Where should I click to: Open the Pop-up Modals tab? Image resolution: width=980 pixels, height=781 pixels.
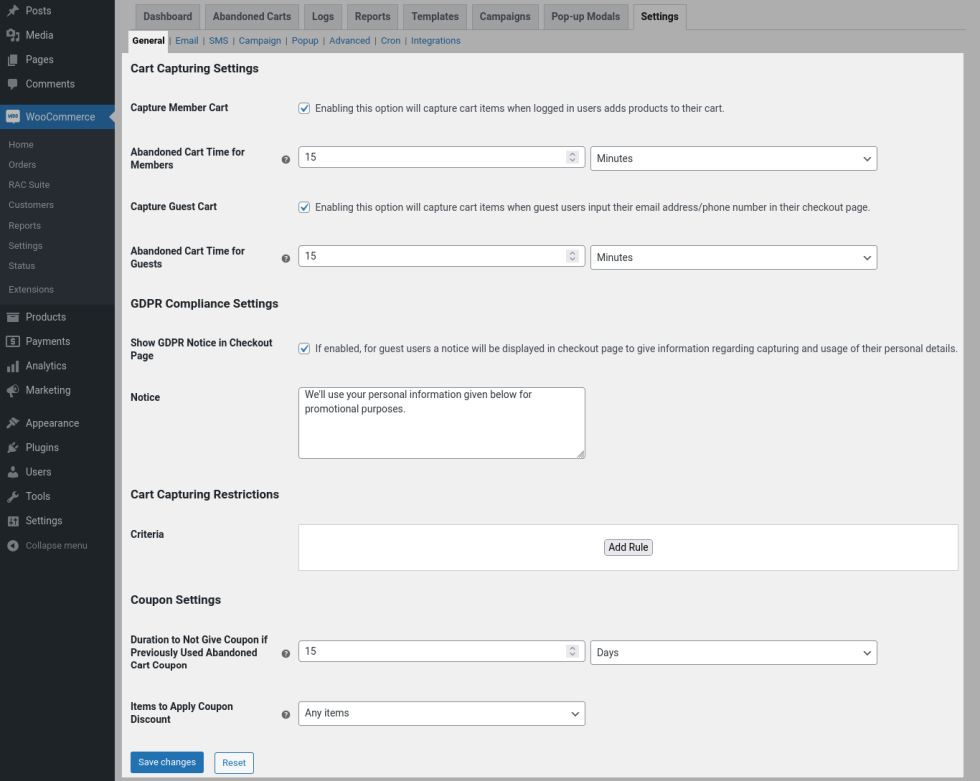(x=586, y=17)
